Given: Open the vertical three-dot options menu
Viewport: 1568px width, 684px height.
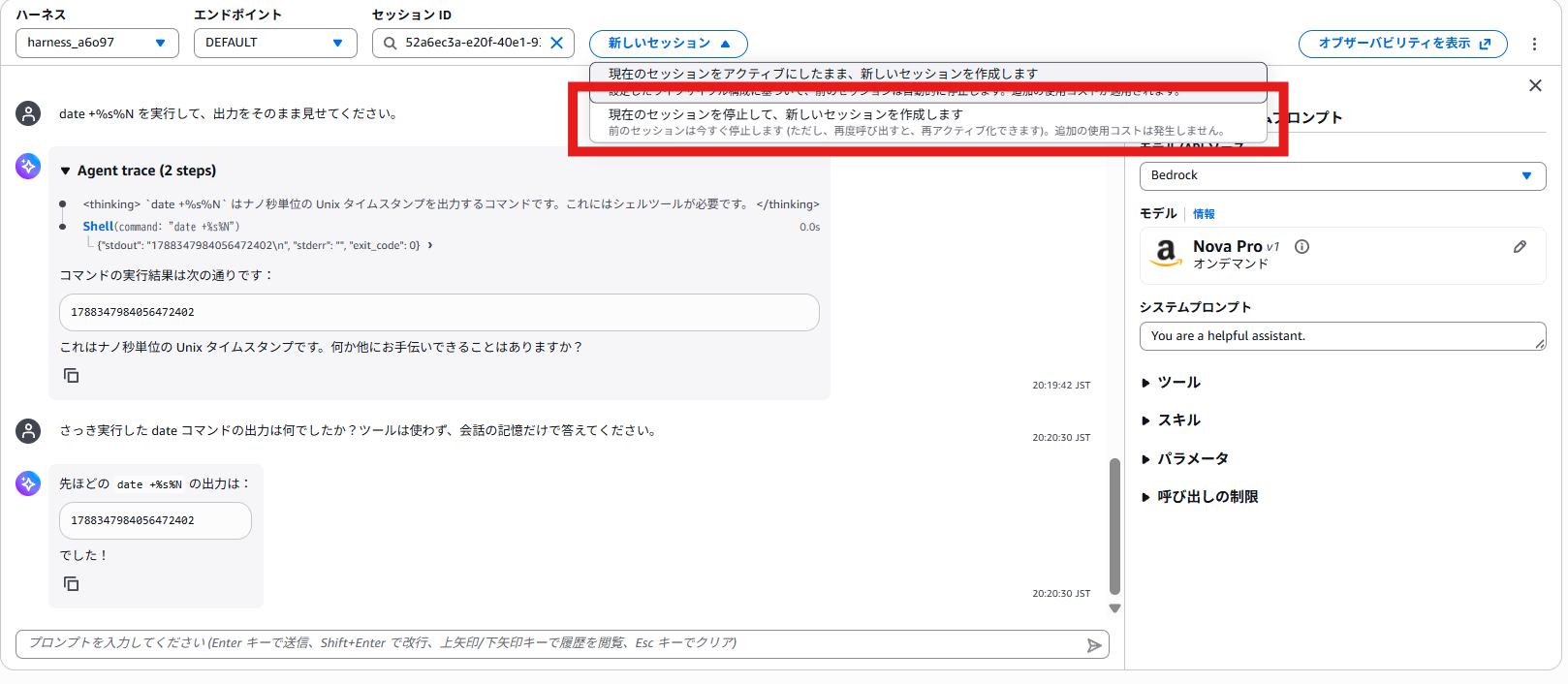Looking at the screenshot, I should click(x=1534, y=44).
